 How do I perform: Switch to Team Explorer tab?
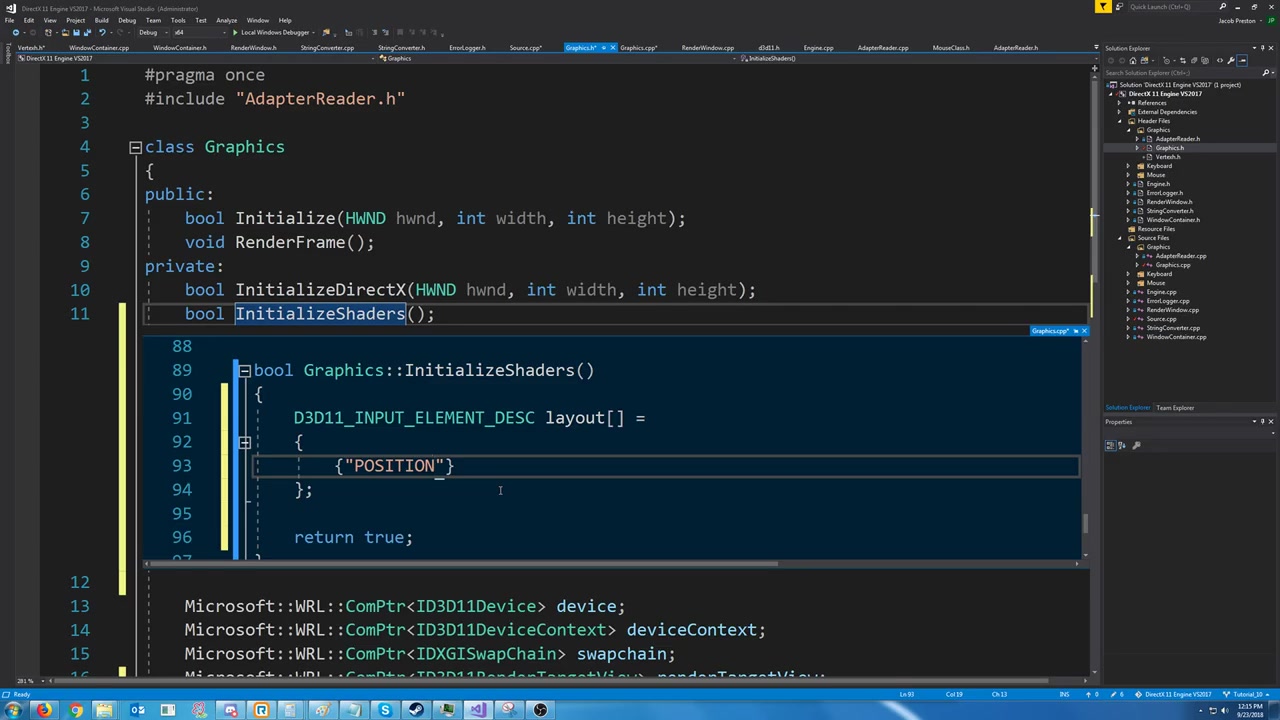(1175, 408)
